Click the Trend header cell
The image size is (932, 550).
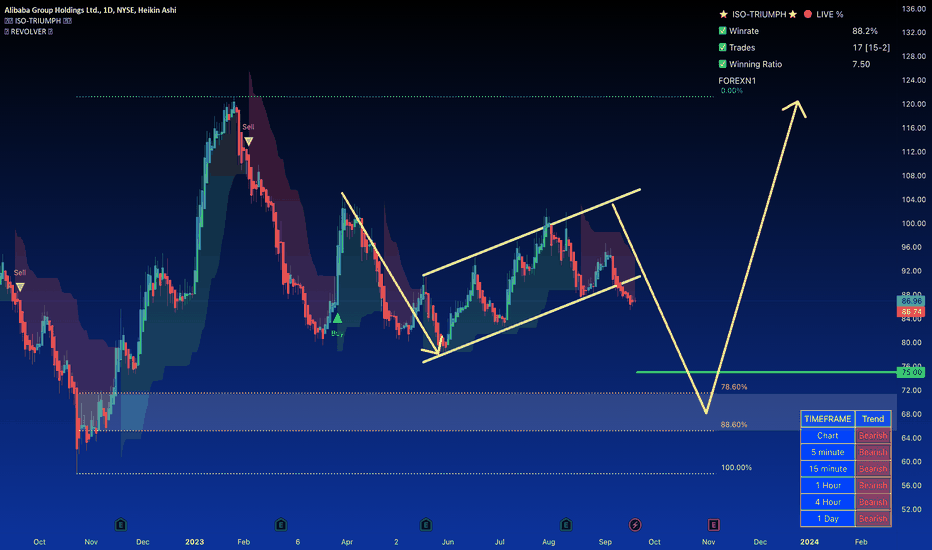[873, 419]
